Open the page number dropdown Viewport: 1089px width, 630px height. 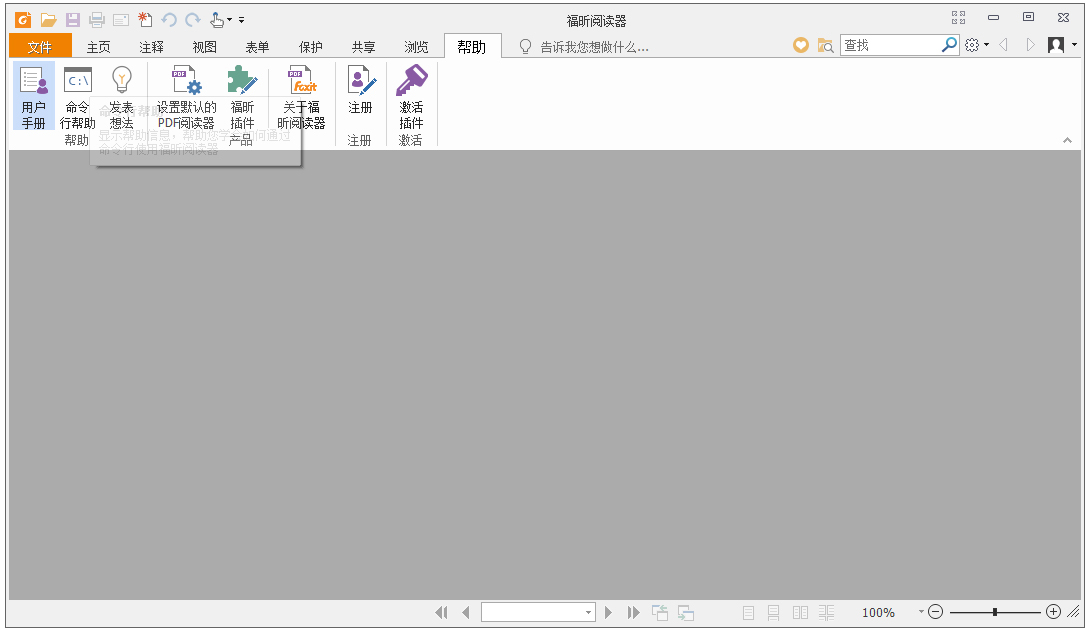point(588,613)
